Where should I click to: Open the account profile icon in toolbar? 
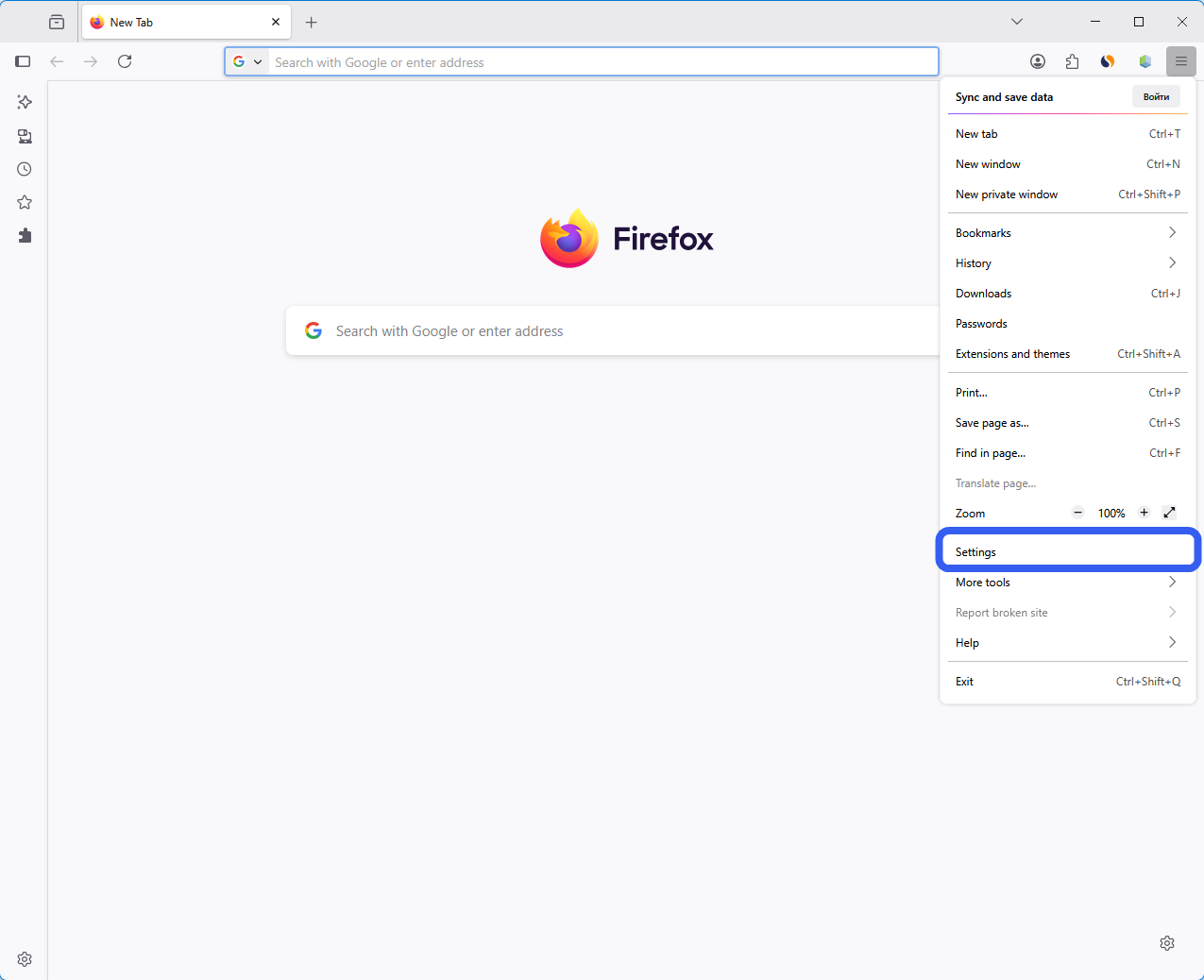coord(1038,61)
